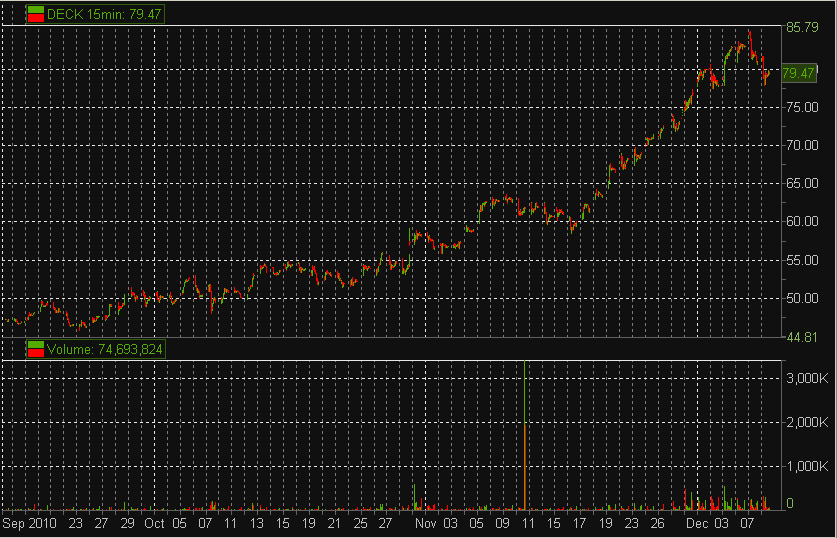837x538 pixels.
Task: Click the 75.00 price axis label
Action: (x=802, y=107)
